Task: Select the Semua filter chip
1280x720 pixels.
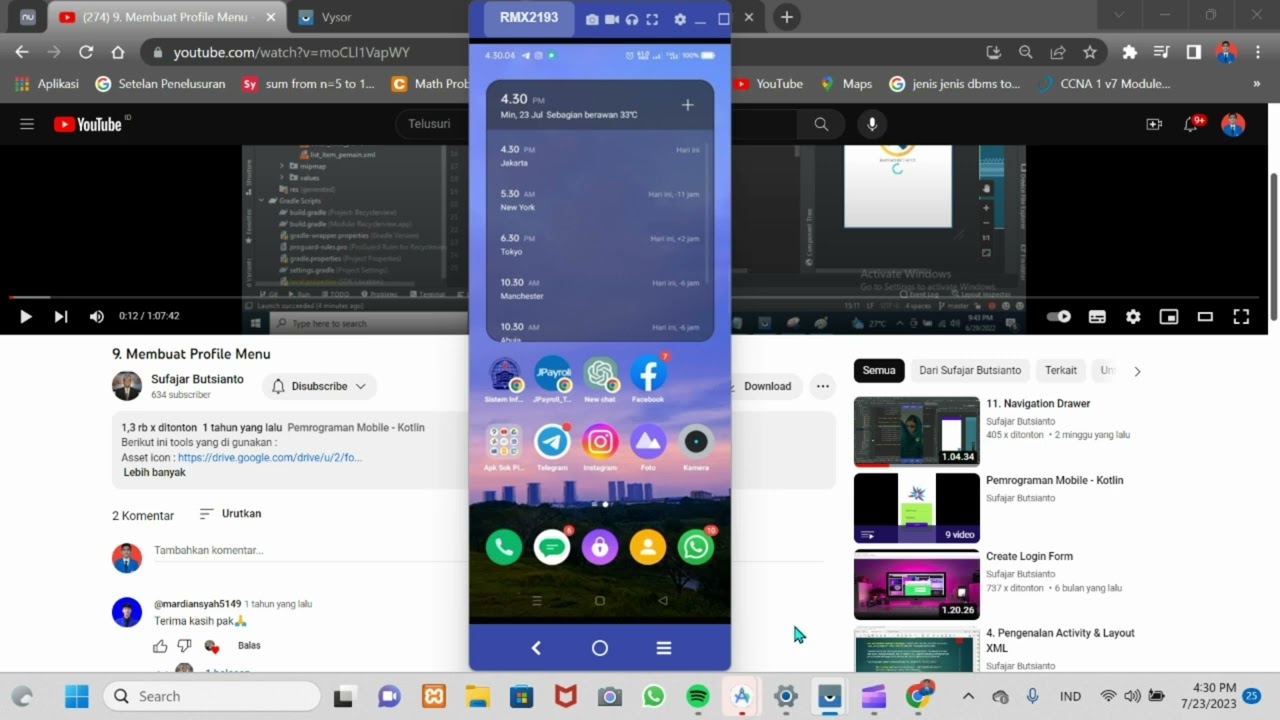Action: (x=879, y=370)
